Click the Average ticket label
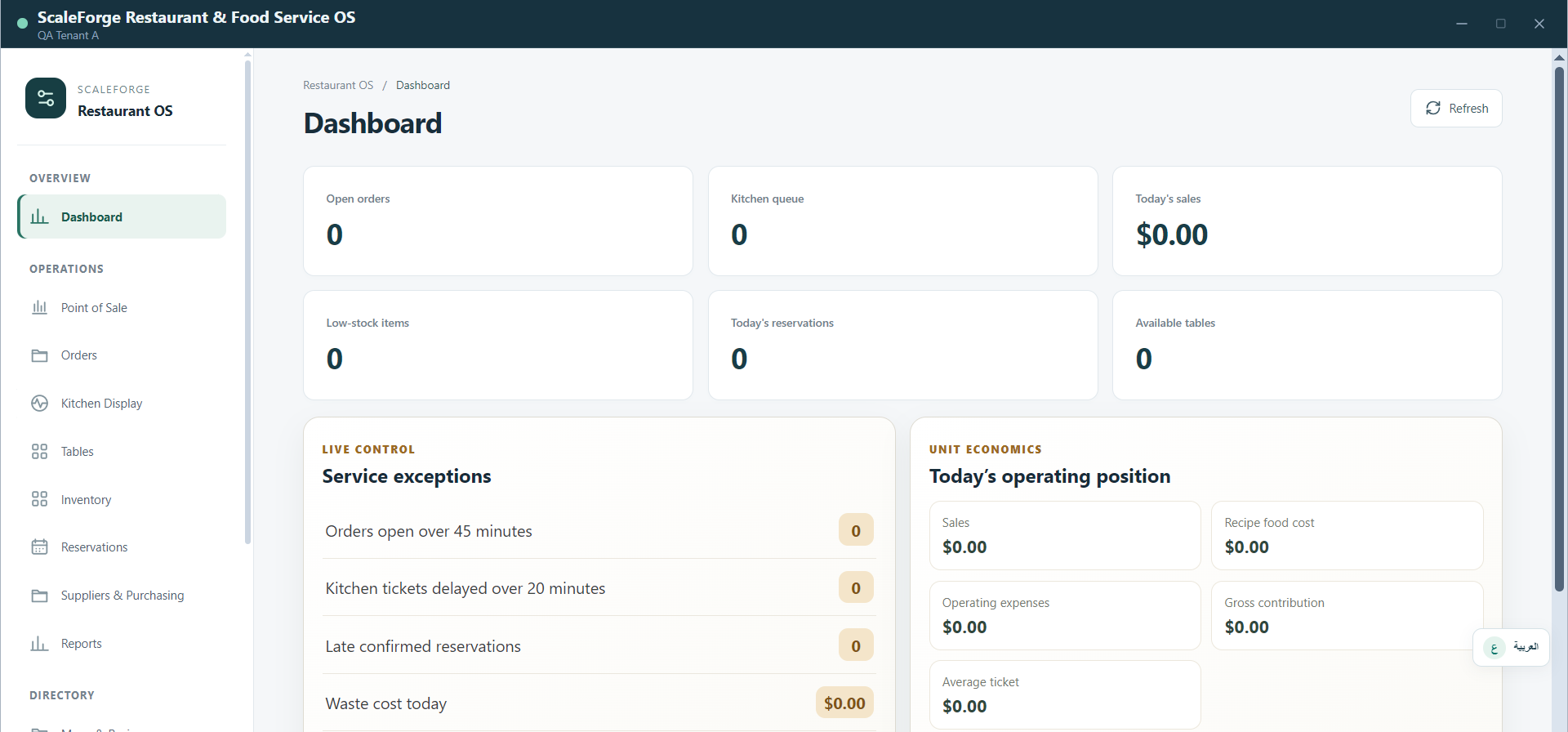This screenshot has width=1568, height=732. (980, 682)
